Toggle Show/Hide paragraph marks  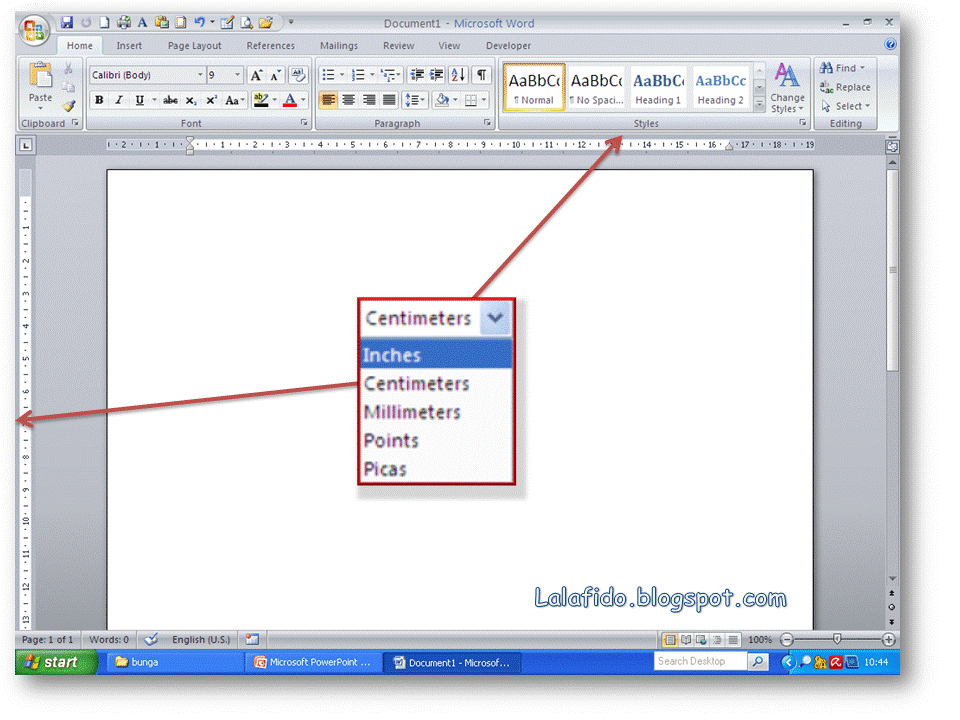[482, 75]
